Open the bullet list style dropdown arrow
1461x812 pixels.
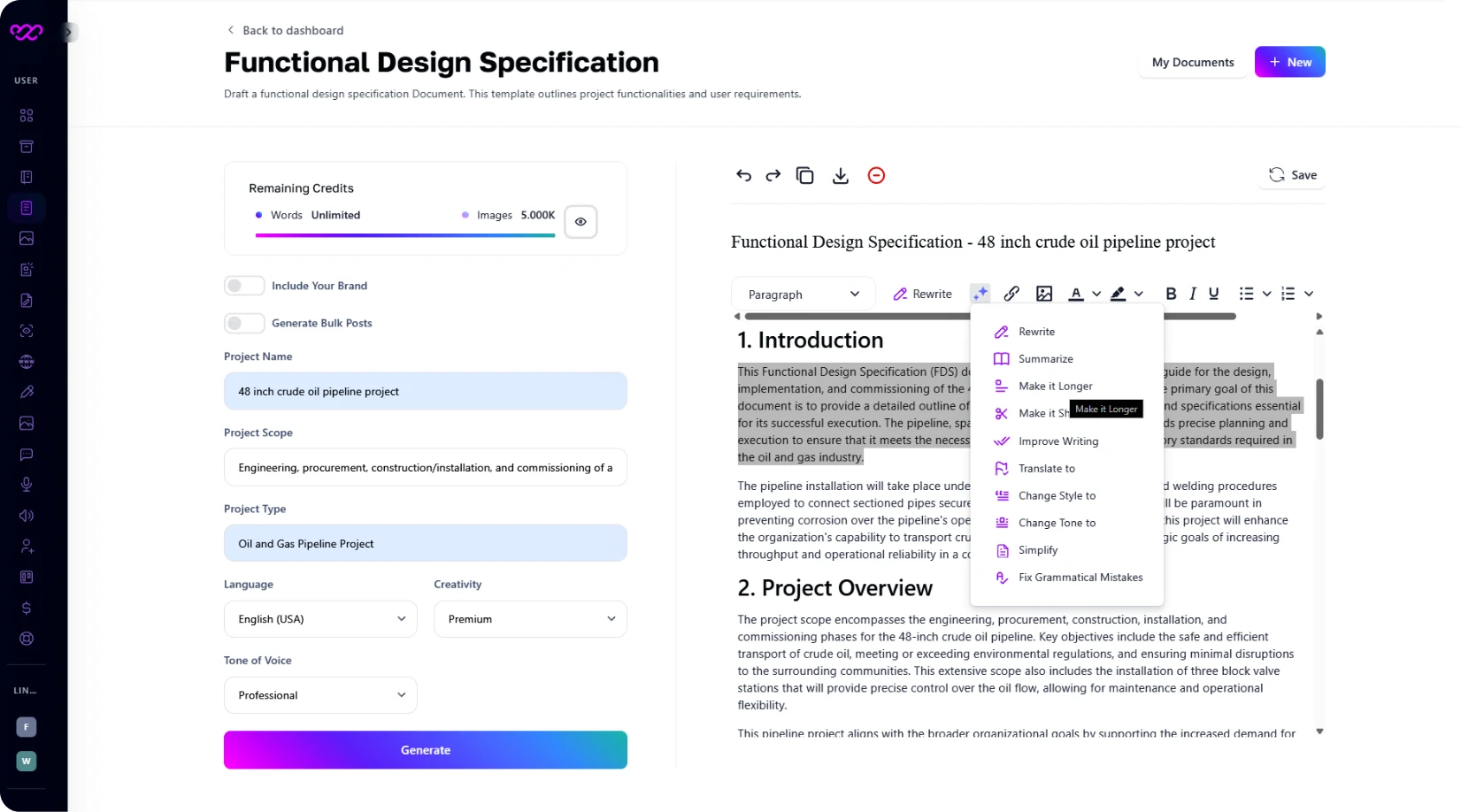pyautogui.click(x=1266, y=294)
